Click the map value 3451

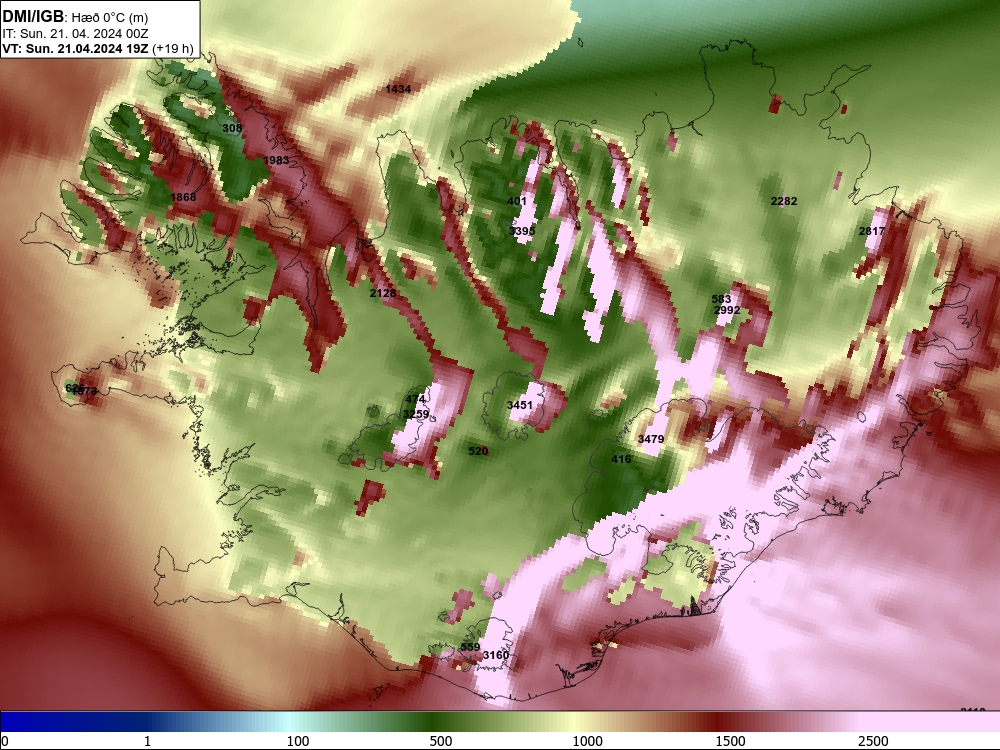(520, 405)
